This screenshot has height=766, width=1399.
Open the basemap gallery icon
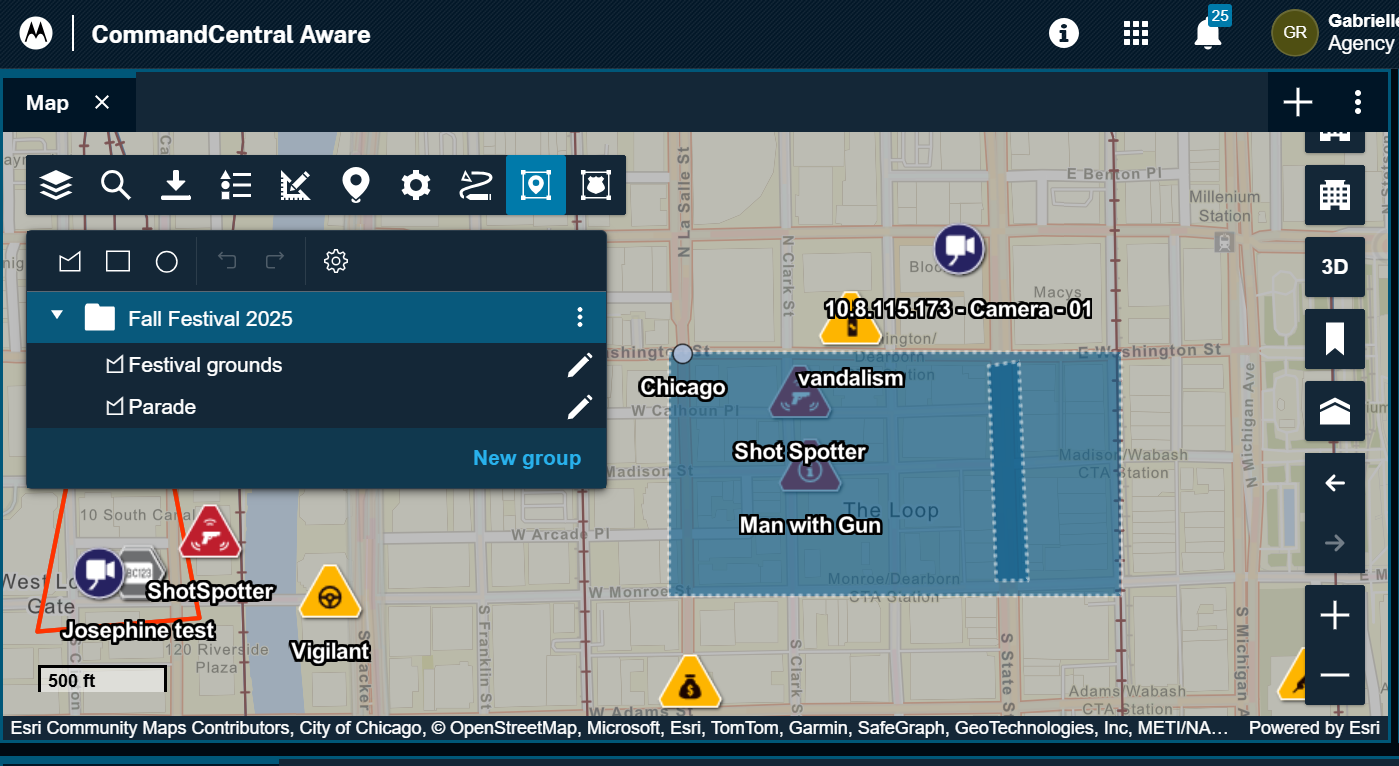tap(1335, 411)
